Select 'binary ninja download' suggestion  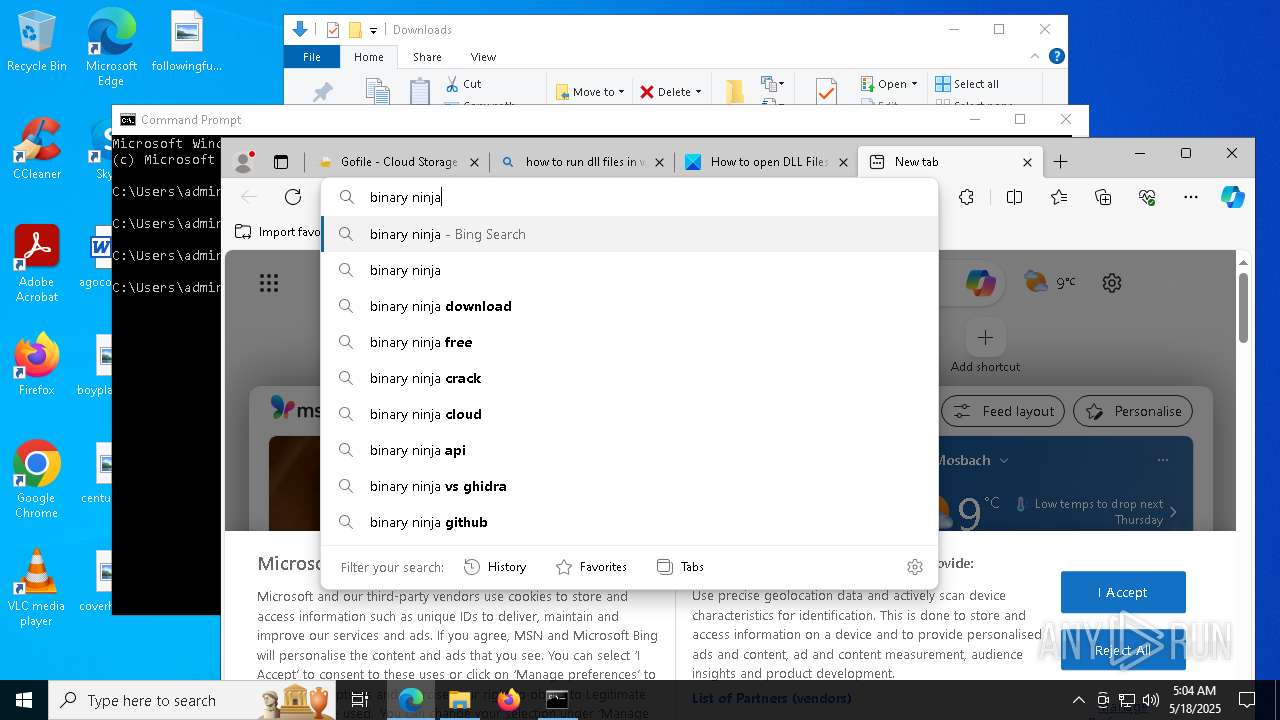(x=630, y=306)
